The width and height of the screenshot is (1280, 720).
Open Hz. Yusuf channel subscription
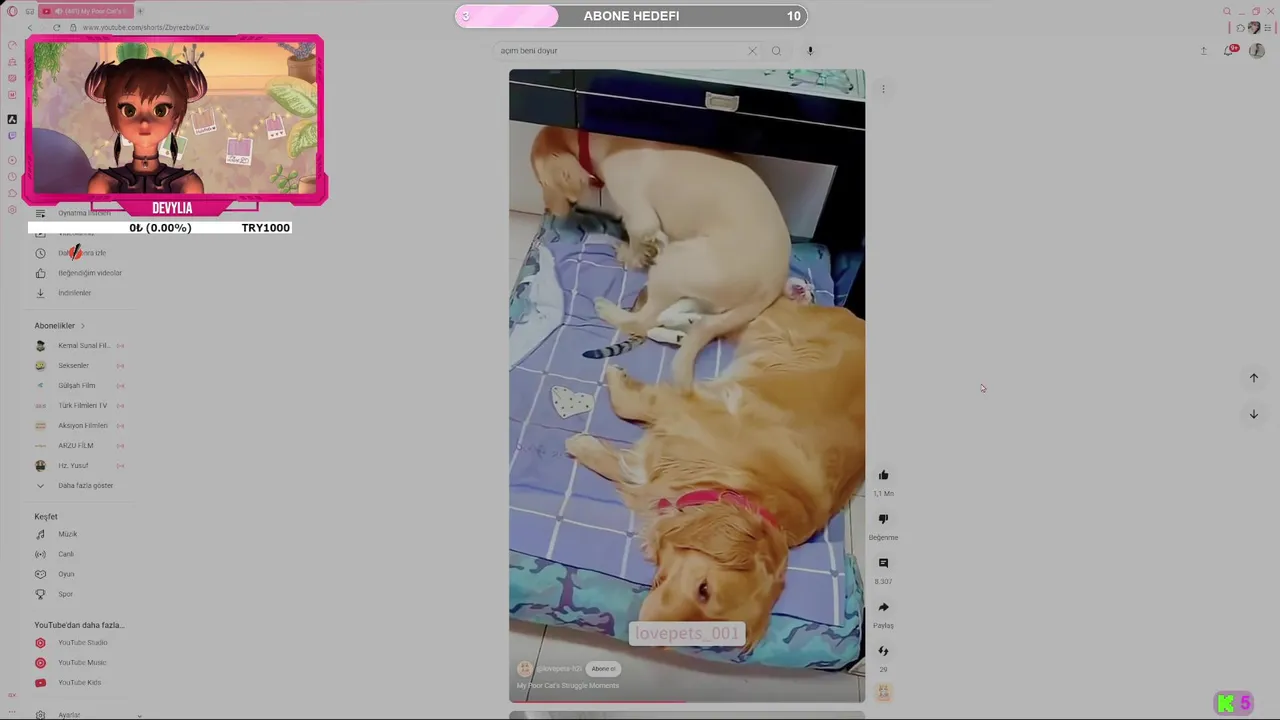(x=78, y=466)
